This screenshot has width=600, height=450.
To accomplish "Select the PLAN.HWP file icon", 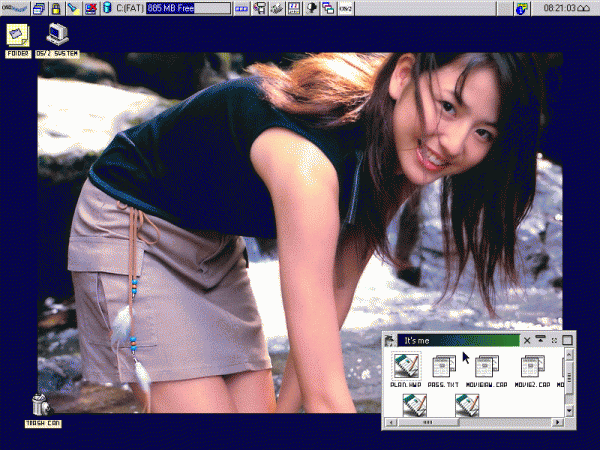I will tap(406, 370).
